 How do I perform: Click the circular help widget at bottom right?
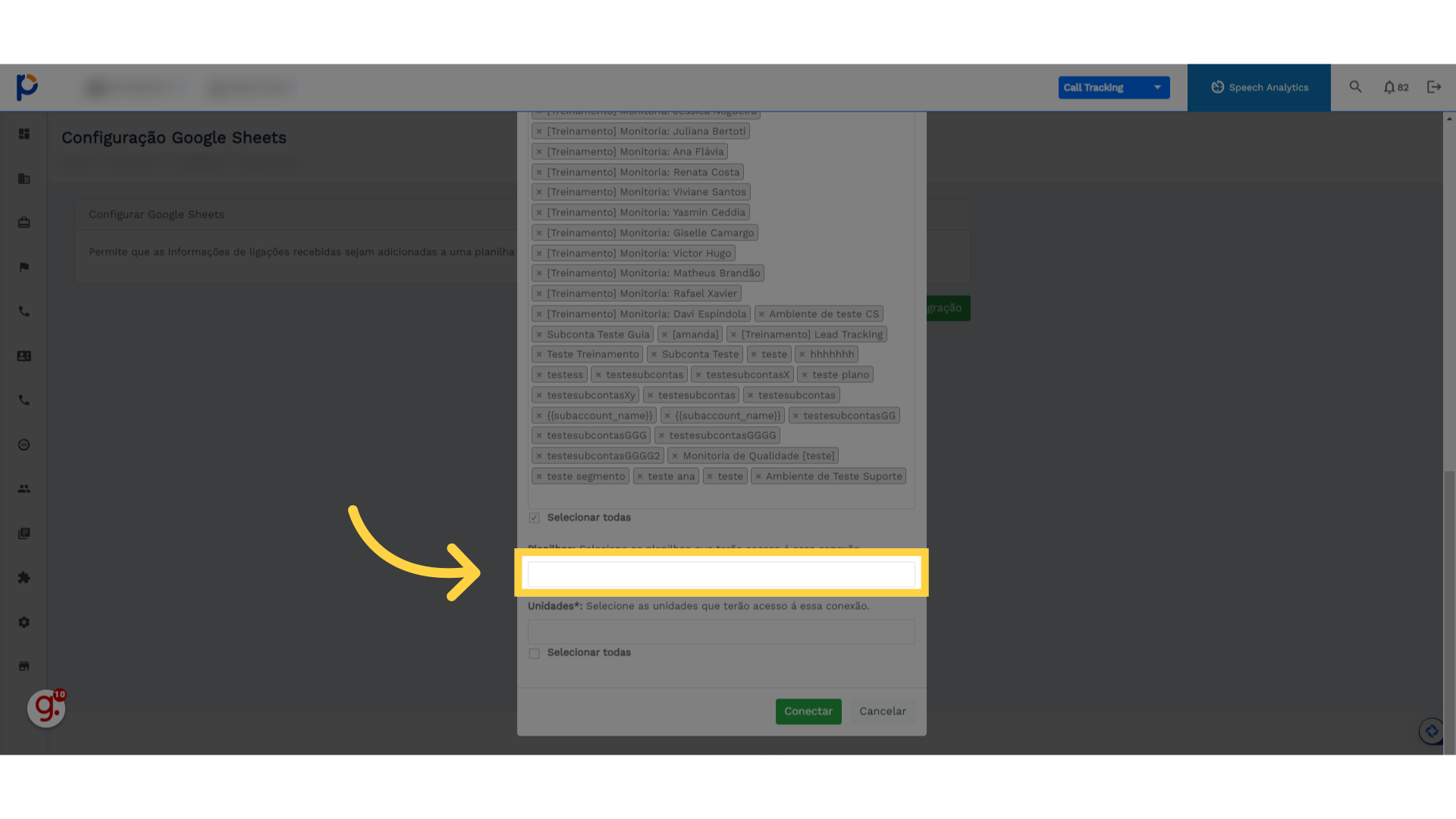(1432, 731)
